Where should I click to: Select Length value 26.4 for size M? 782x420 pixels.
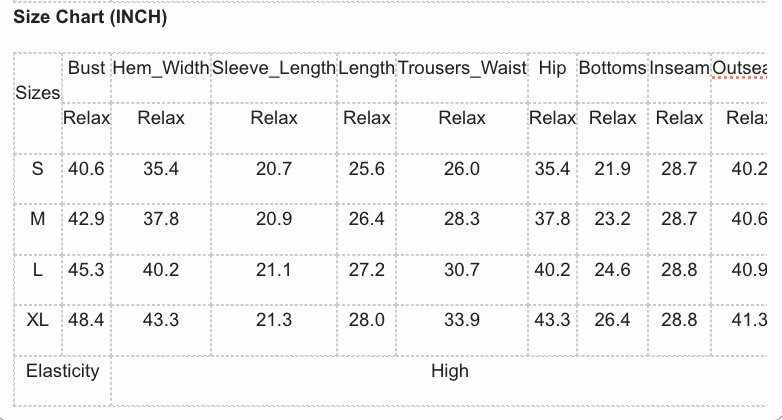click(366, 219)
